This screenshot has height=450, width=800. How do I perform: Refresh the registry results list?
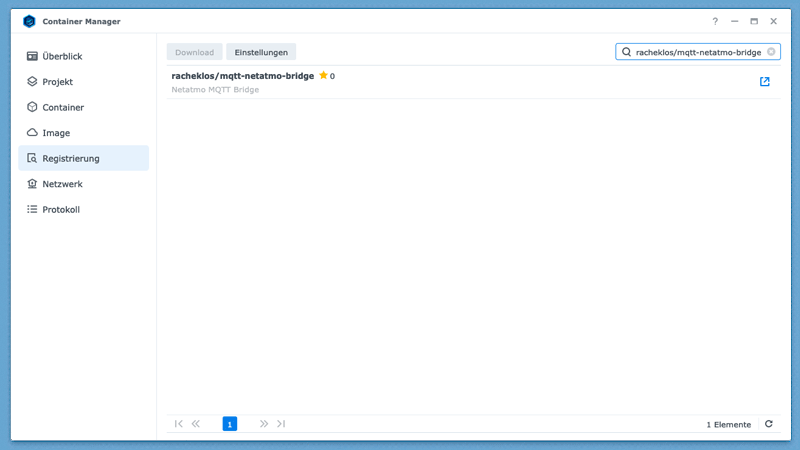769,424
